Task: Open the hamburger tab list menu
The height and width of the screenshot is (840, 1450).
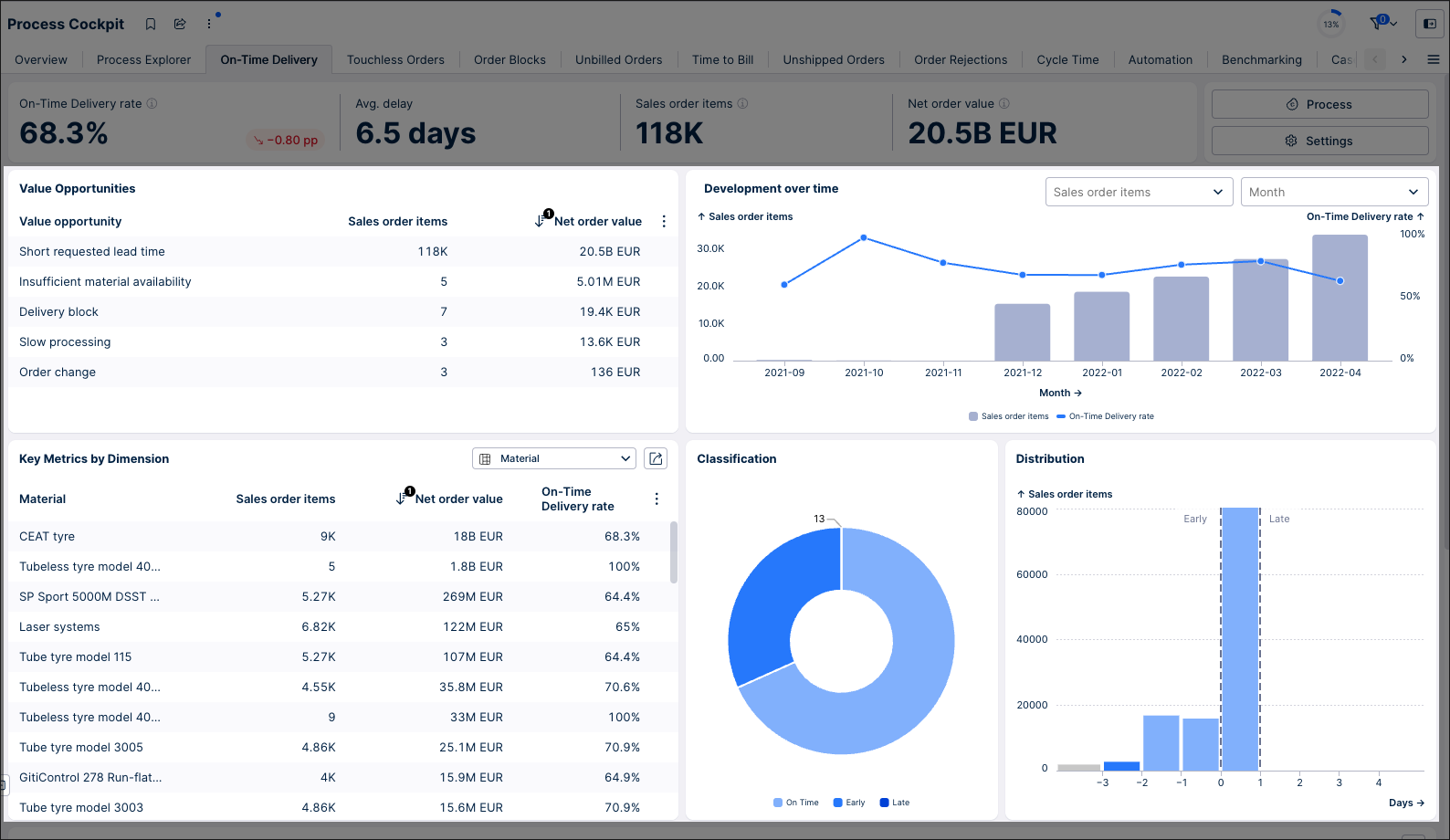Action: tap(1434, 59)
